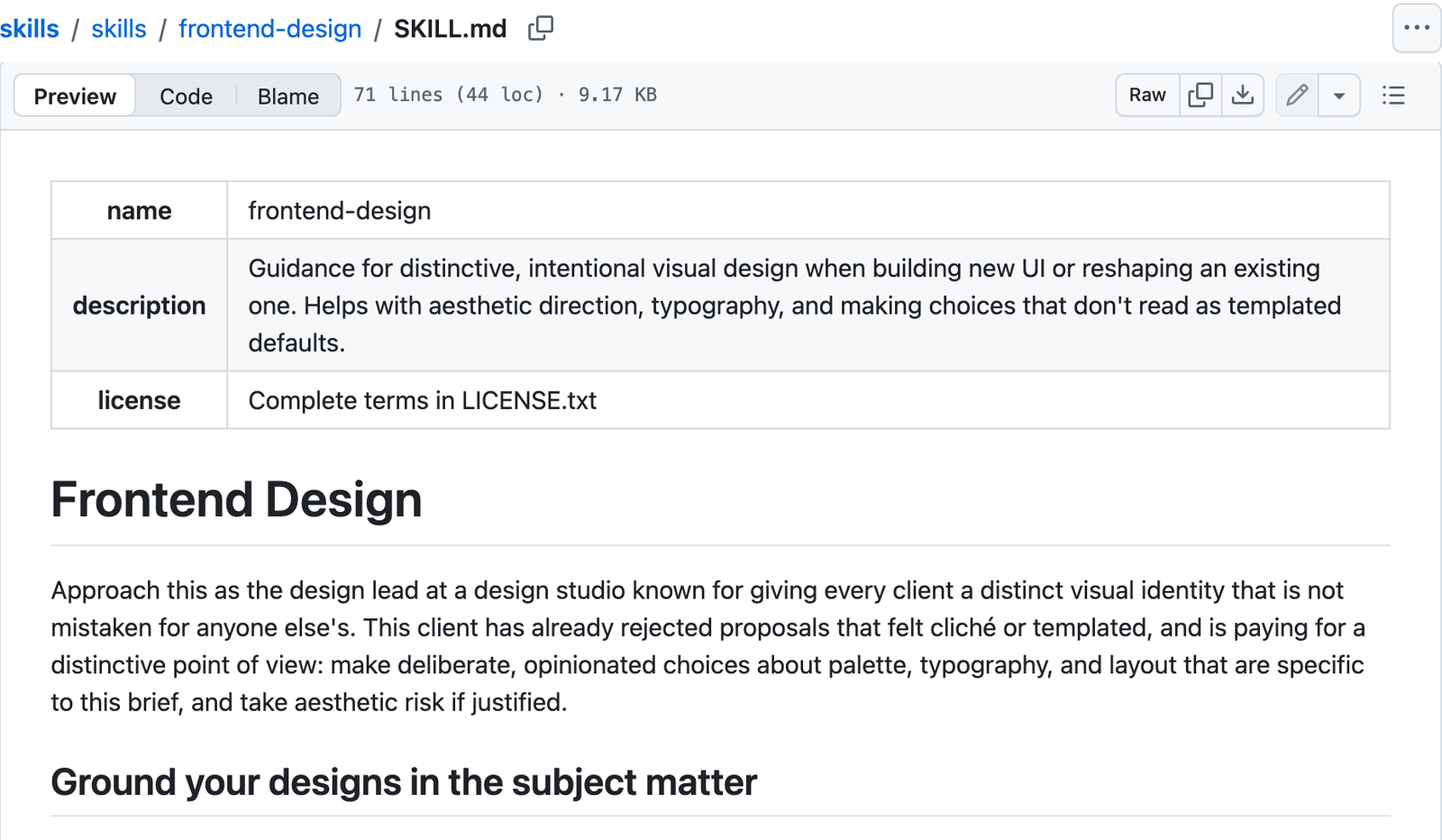1442x840 pixels.
Task: Switch to the Preview tab
Action: 75,96
